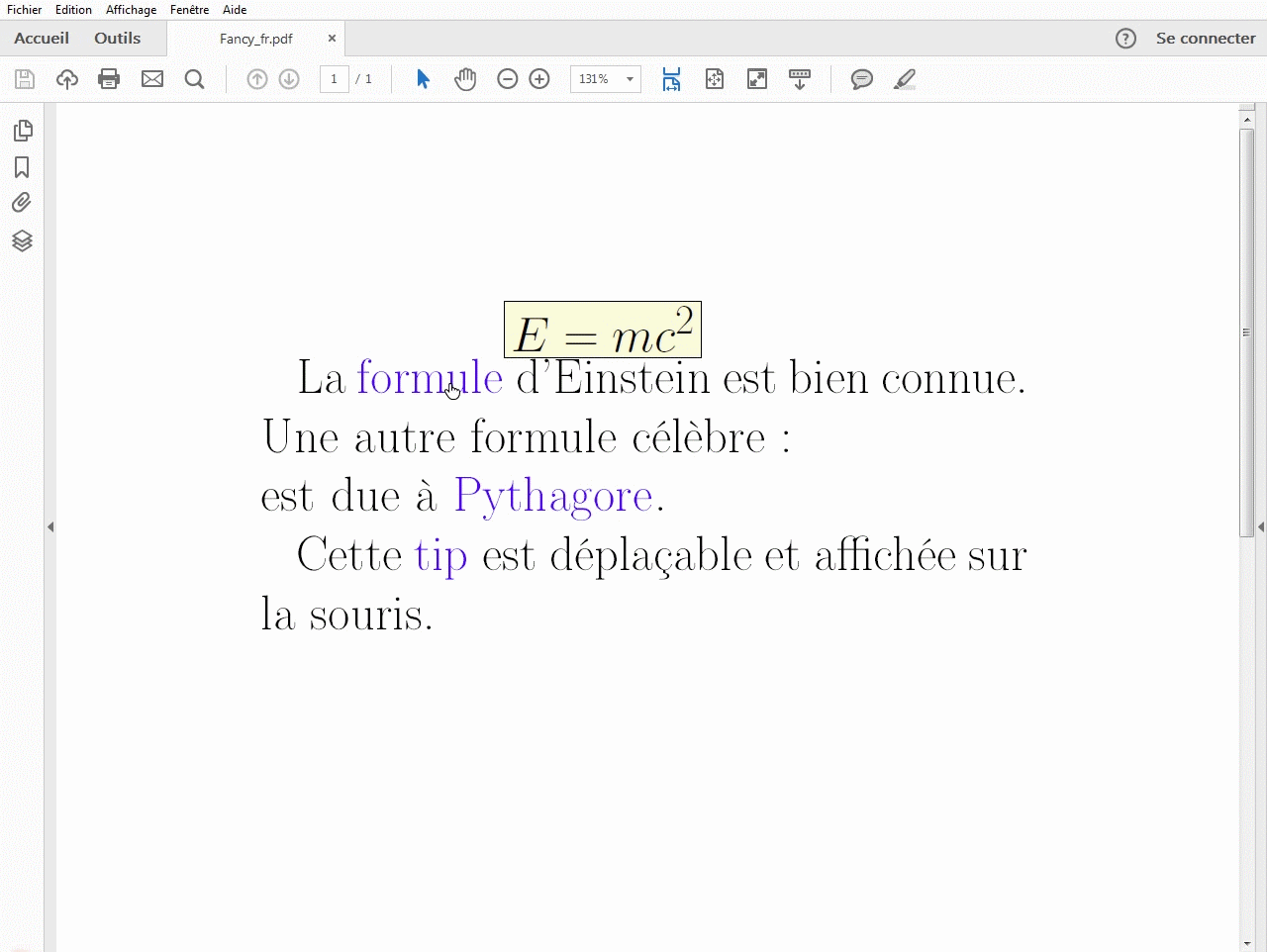Screen dimensions: 1267x952
Task: Collapse the left navigation pane
Action: [x=50, y=526]
